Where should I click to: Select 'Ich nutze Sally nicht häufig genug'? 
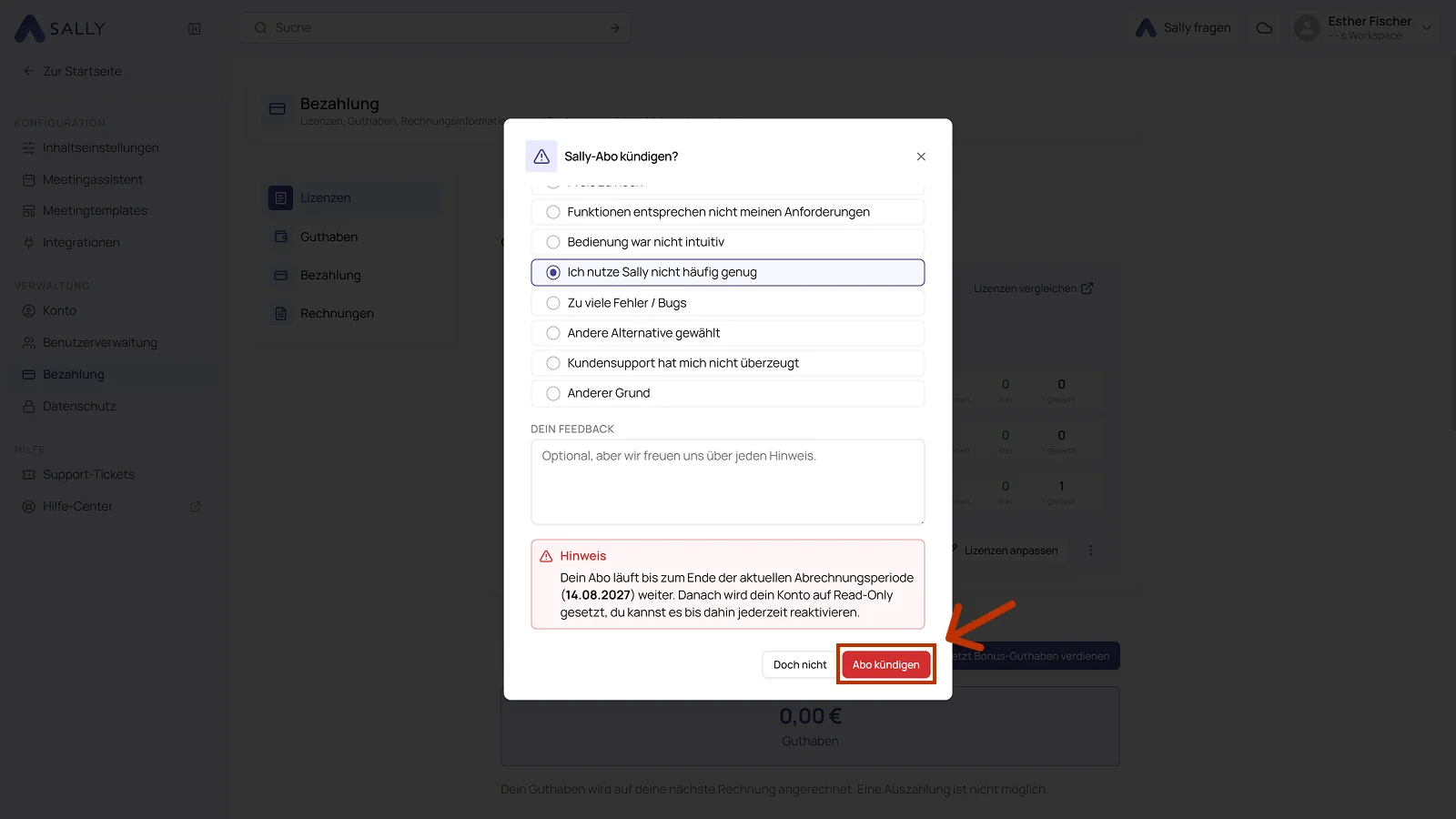728,272
